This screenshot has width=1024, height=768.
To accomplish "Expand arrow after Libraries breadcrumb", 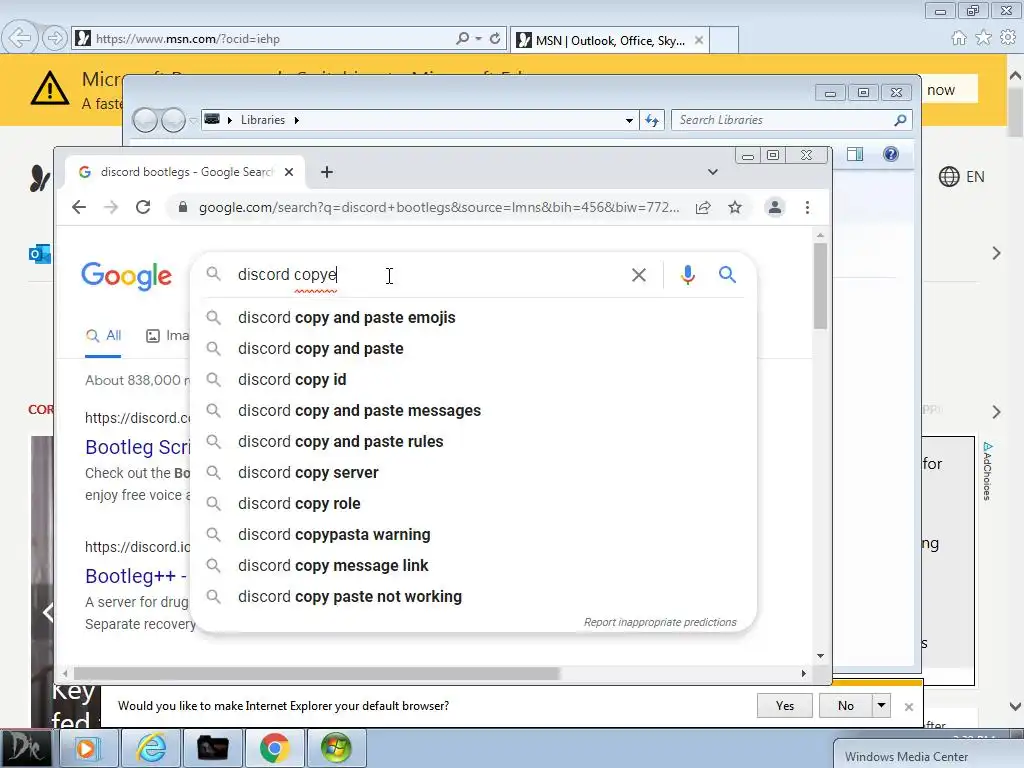I will click(296, 120).
